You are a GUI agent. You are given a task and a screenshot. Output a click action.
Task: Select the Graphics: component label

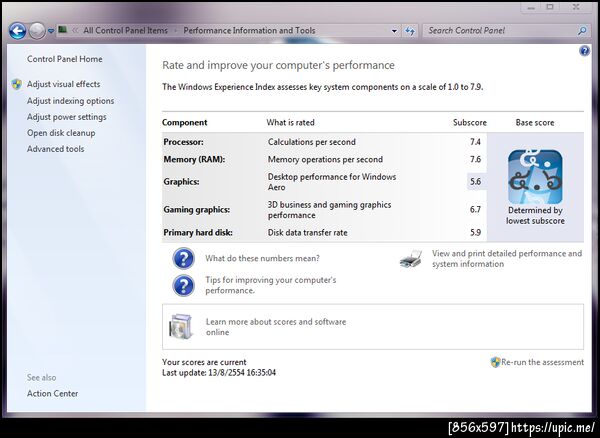tap(181, 182)
